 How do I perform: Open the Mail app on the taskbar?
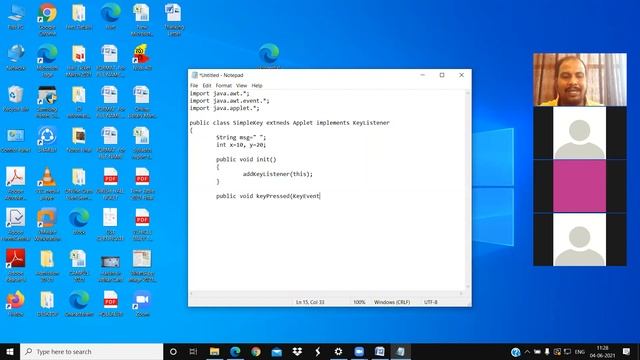pyautogui.click(x=276, y=351)
